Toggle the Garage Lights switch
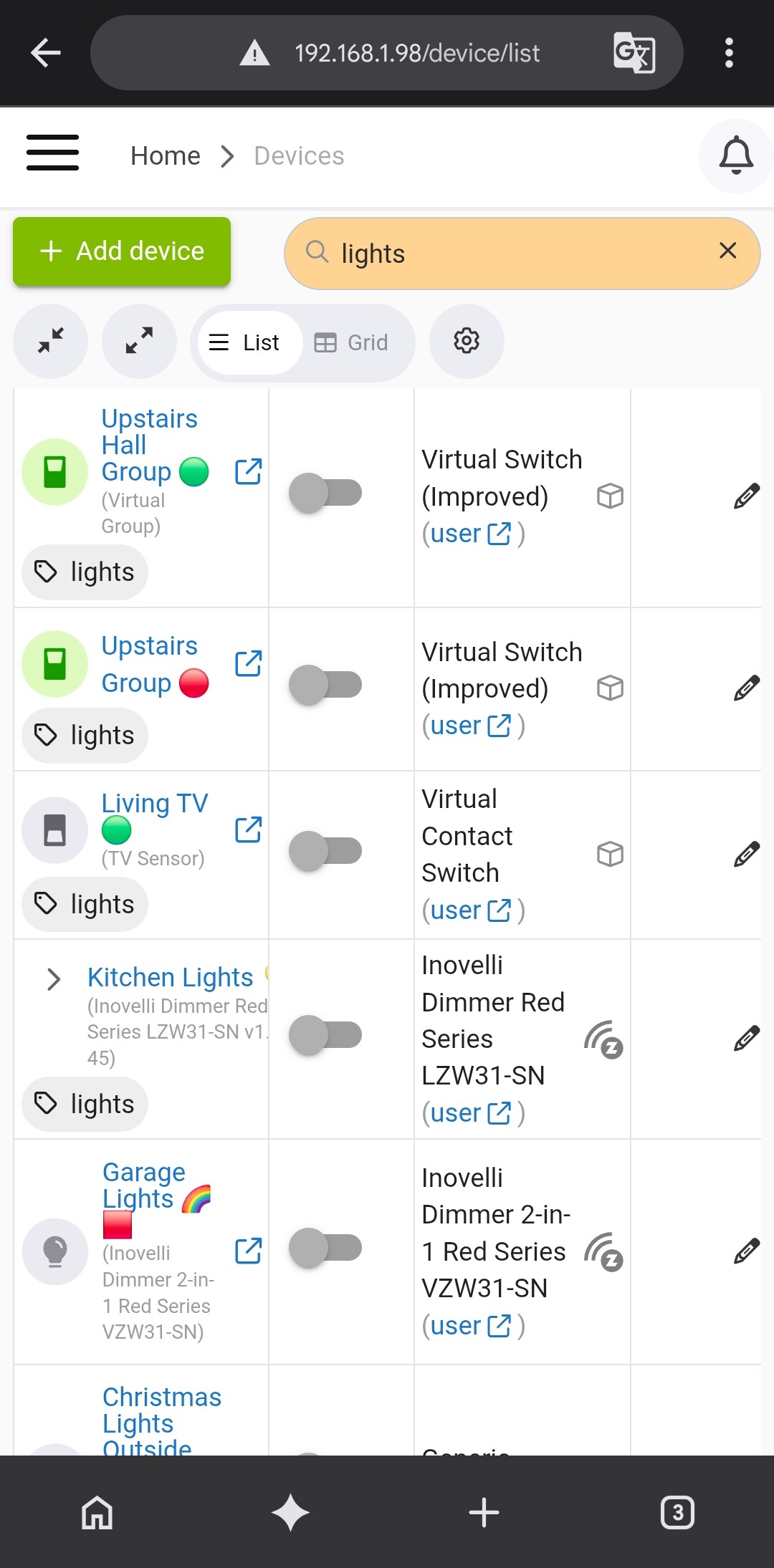 (x=325, y=1248)
